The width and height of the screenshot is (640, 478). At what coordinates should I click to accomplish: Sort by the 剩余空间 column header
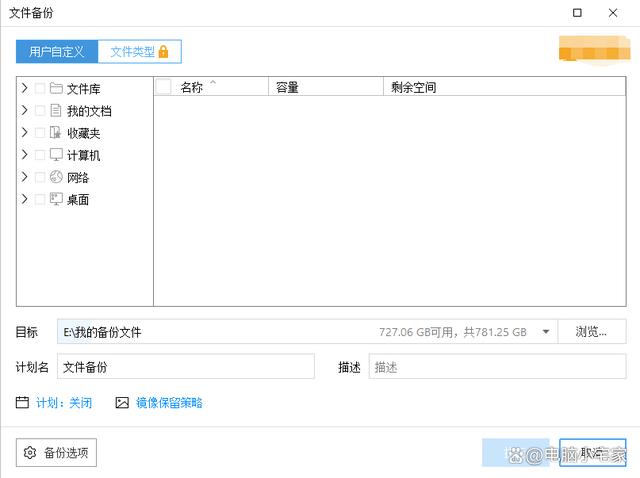click(x=504, y=87)
